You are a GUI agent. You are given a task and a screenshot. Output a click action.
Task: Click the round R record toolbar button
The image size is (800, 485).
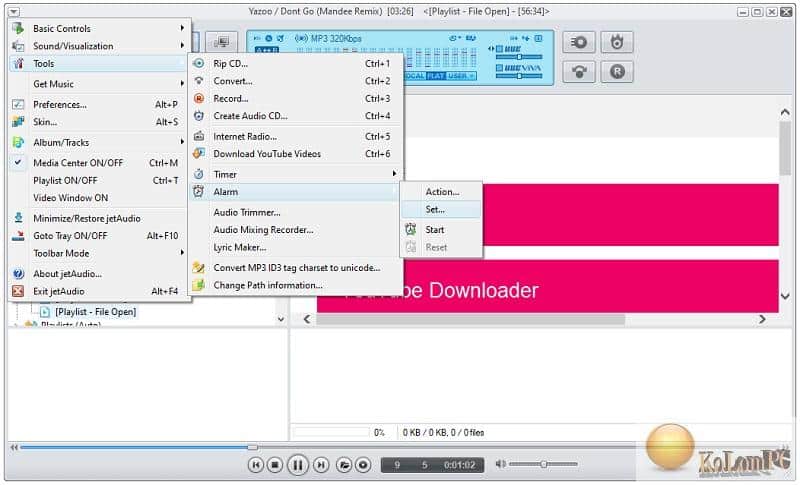tap(617, 71)
